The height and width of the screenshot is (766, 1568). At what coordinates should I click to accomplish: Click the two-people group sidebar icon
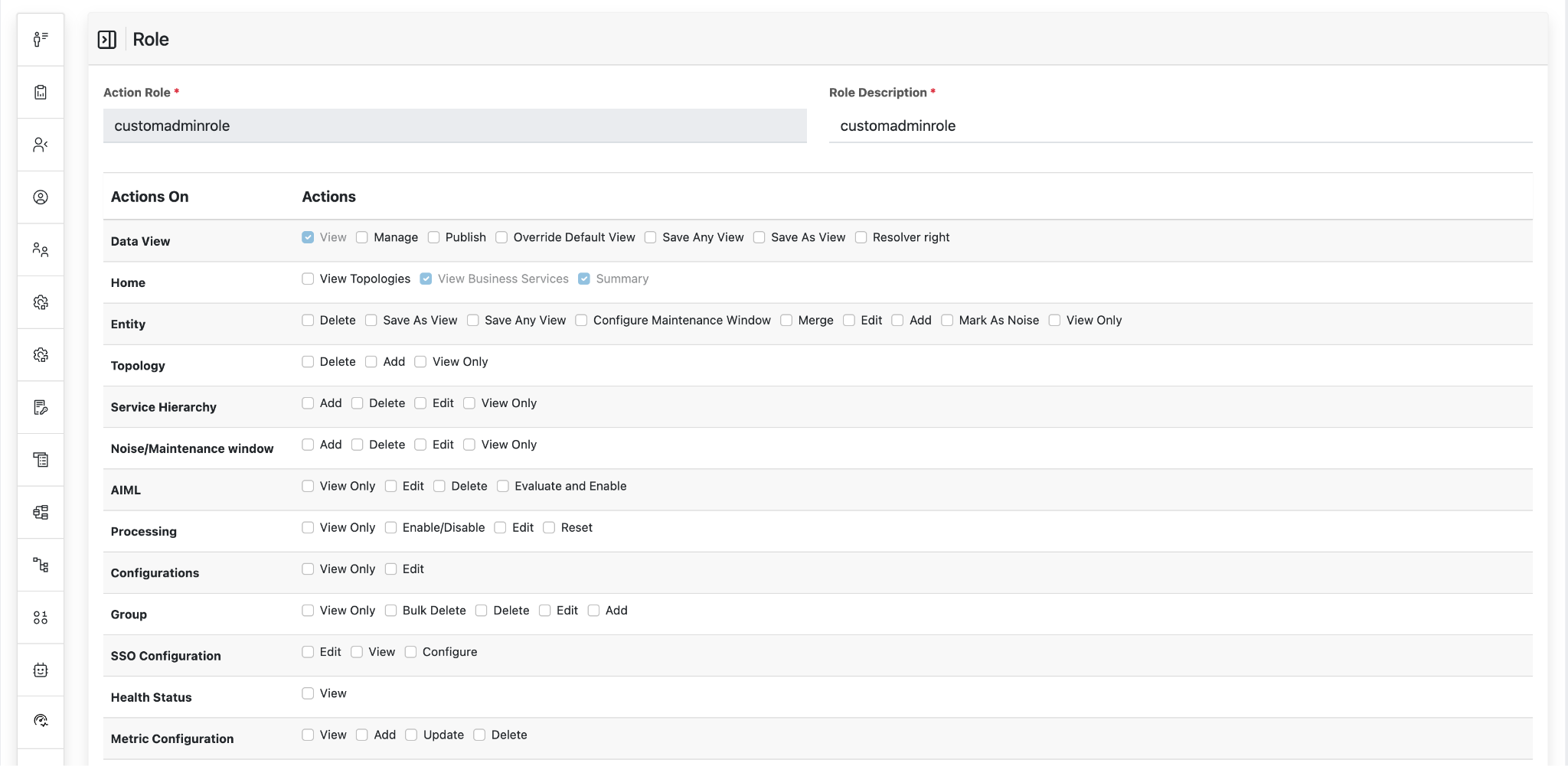point(41,249)
